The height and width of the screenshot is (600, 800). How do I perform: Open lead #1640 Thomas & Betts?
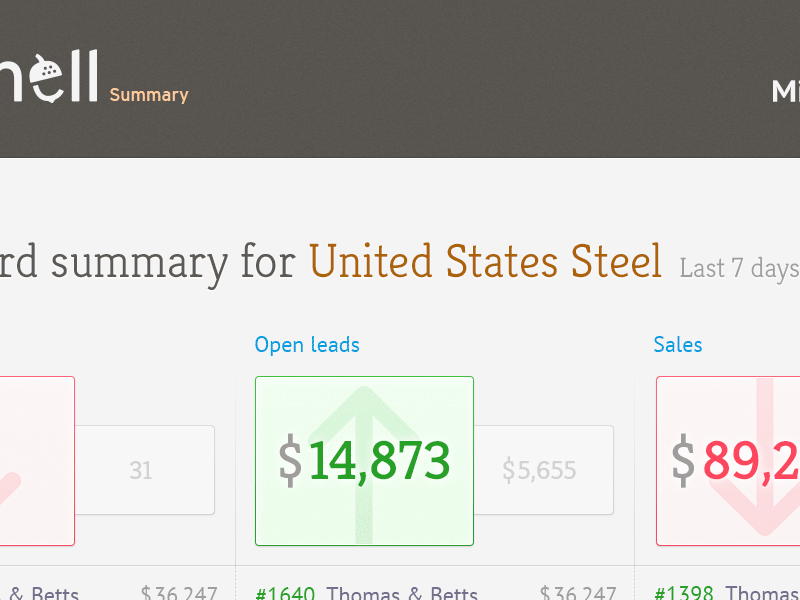pos(366,593)
